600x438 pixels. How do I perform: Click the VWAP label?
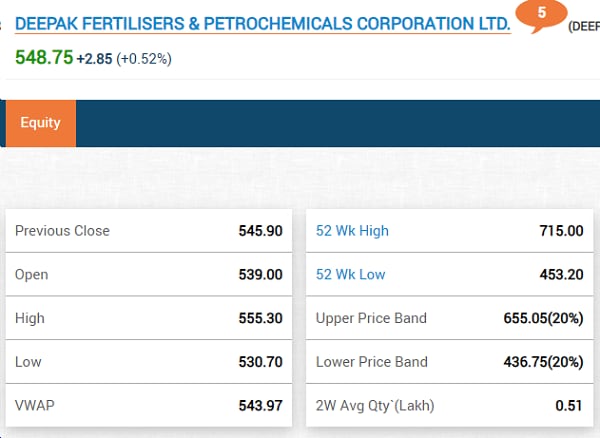pyautogui.click(x=36, y=406)
